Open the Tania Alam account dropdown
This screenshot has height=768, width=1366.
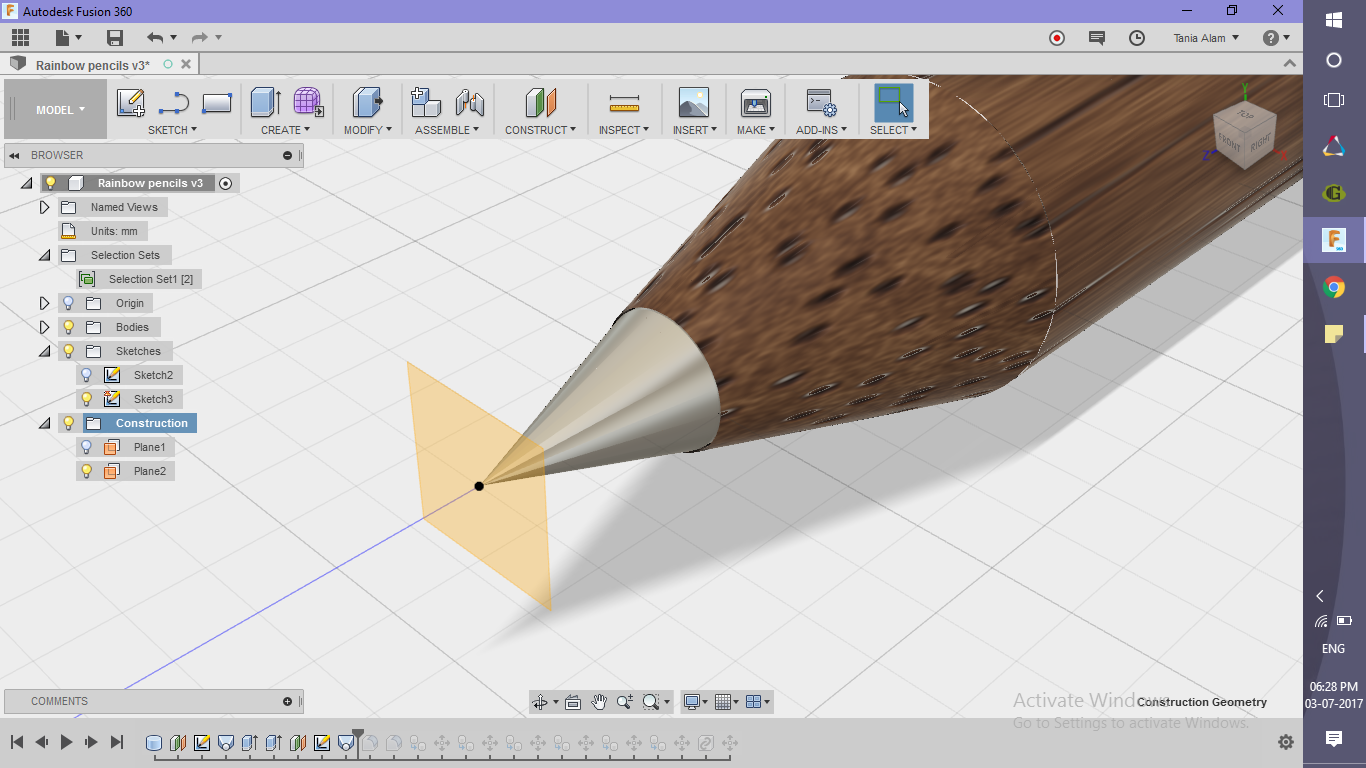[x=1206, y=38]
